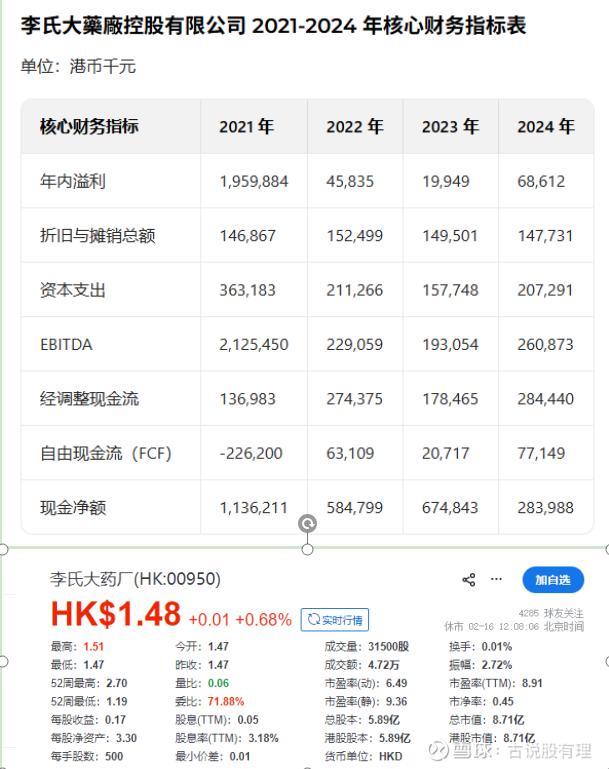The height and width of the screenshot is (769, 609).
Task: Click the 2021 年 column header
Action: [x=246, y=127]
